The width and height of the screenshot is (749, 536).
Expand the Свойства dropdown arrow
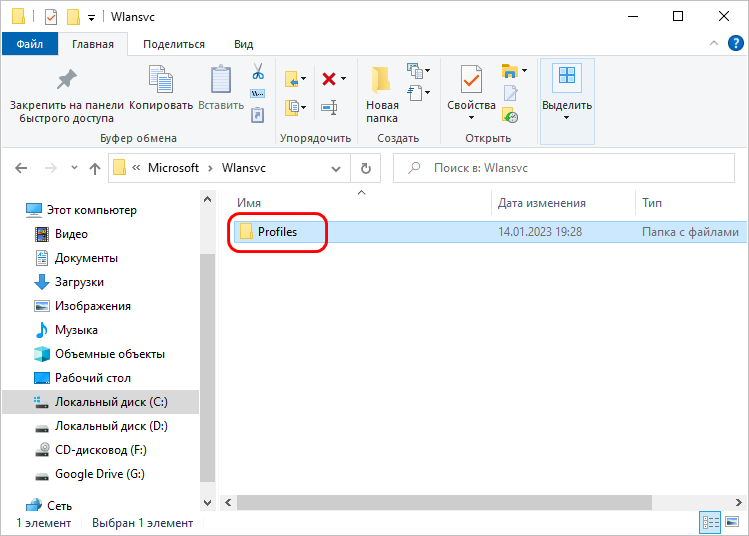[x=471, y=118]
